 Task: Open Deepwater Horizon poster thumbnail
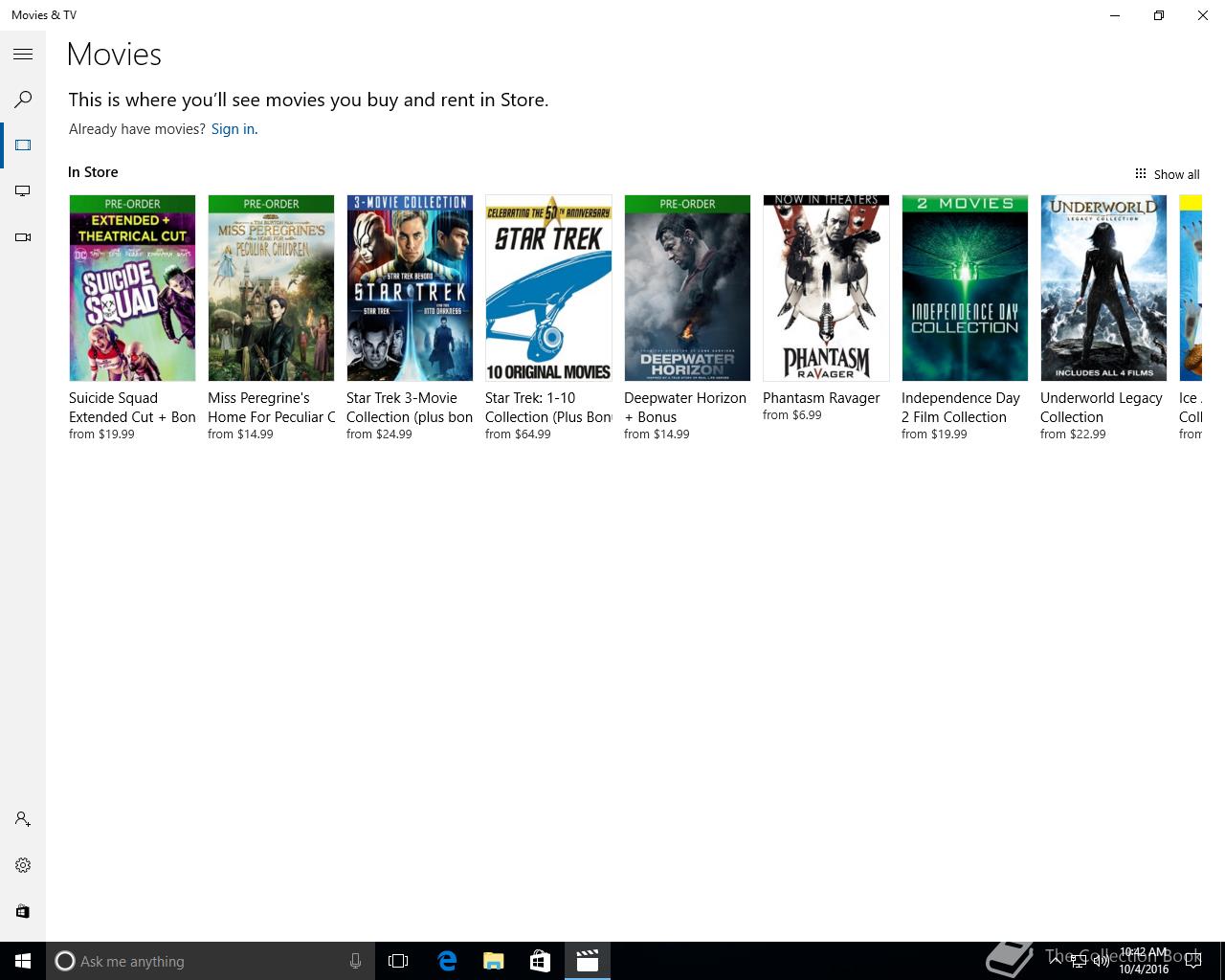pyautogui.click(x=687, y=288)
